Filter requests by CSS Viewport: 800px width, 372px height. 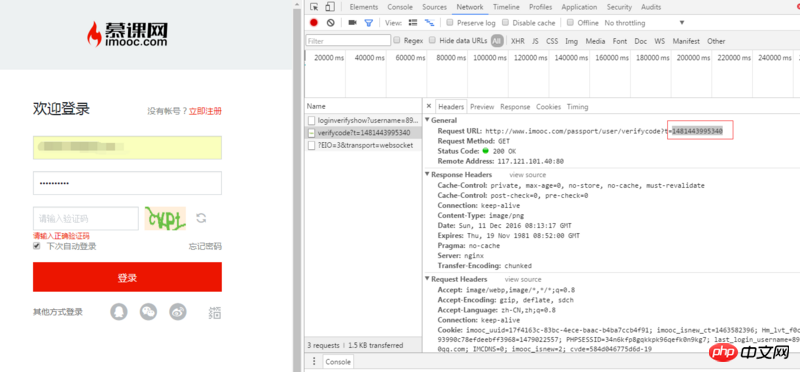(552, 41)
